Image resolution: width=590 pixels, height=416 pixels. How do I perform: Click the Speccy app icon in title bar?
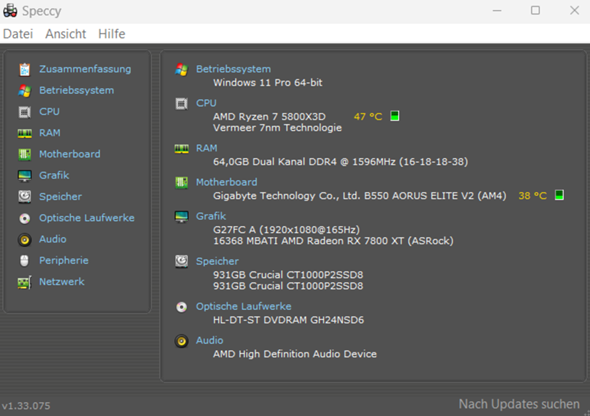(x=10, y=11)
